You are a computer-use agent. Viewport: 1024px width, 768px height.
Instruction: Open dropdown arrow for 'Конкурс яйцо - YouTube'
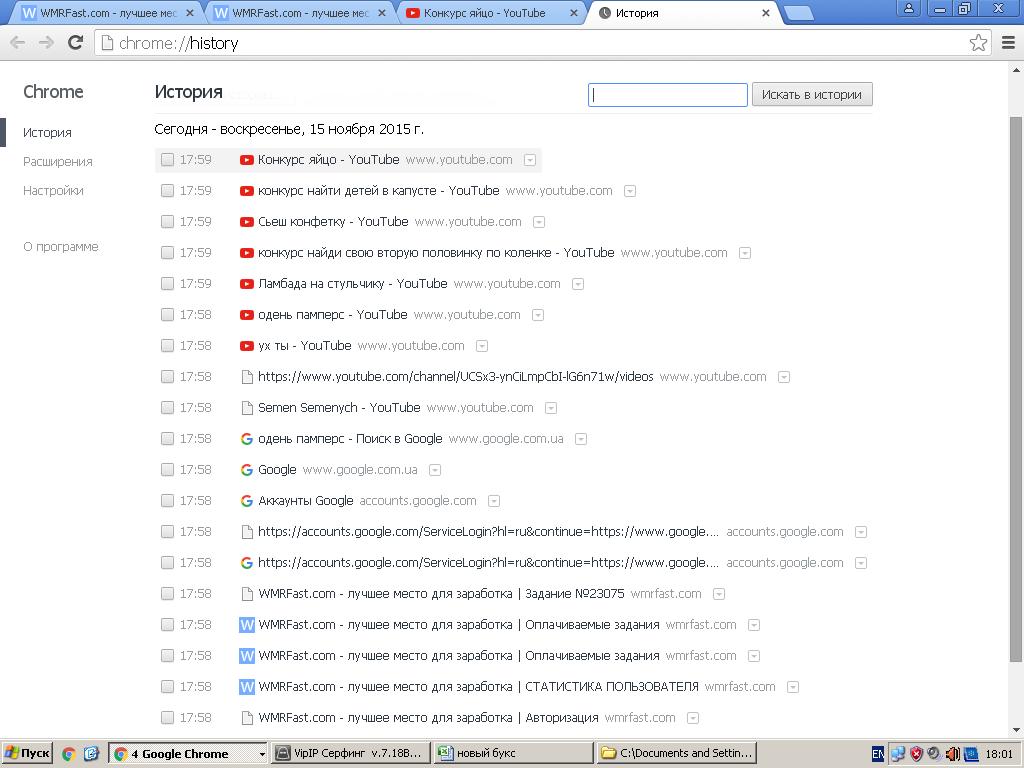tap(530, 160)
